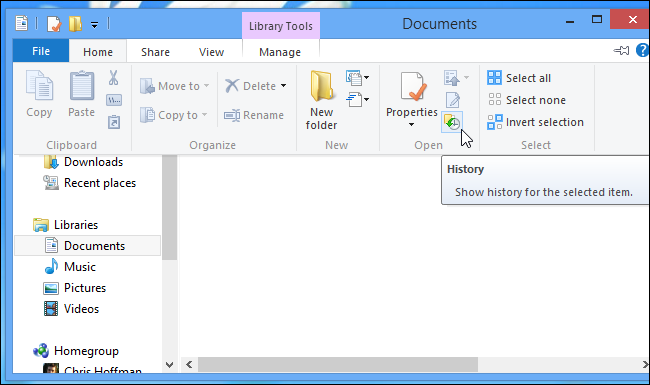Click the Paste shortcut icon
The height and width of the screenshot is (385, 650).
[114, 122]
